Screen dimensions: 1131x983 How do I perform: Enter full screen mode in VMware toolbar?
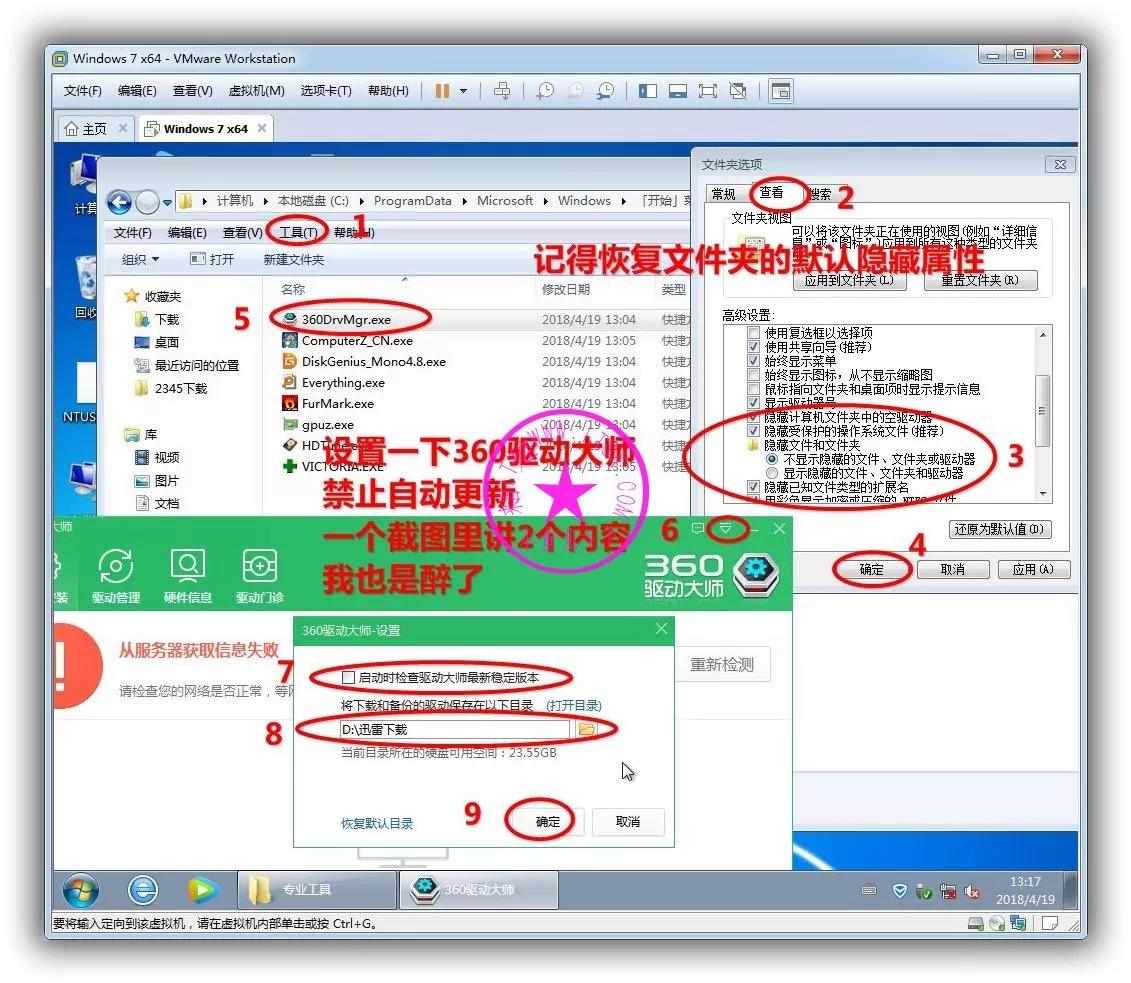tap(708, 91)
